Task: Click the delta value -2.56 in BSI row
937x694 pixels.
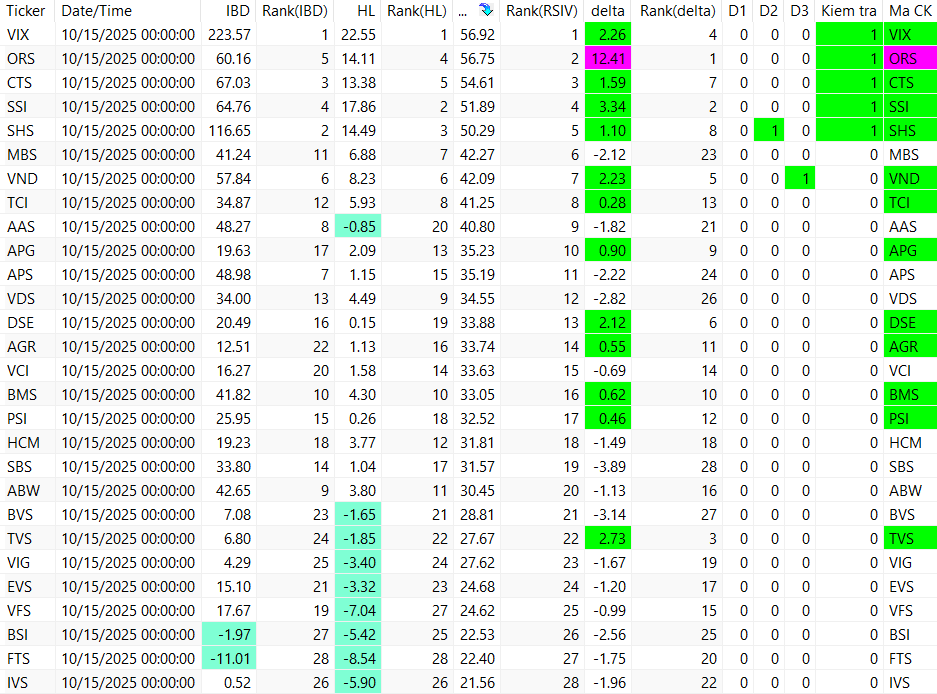Action: point(610,634)
